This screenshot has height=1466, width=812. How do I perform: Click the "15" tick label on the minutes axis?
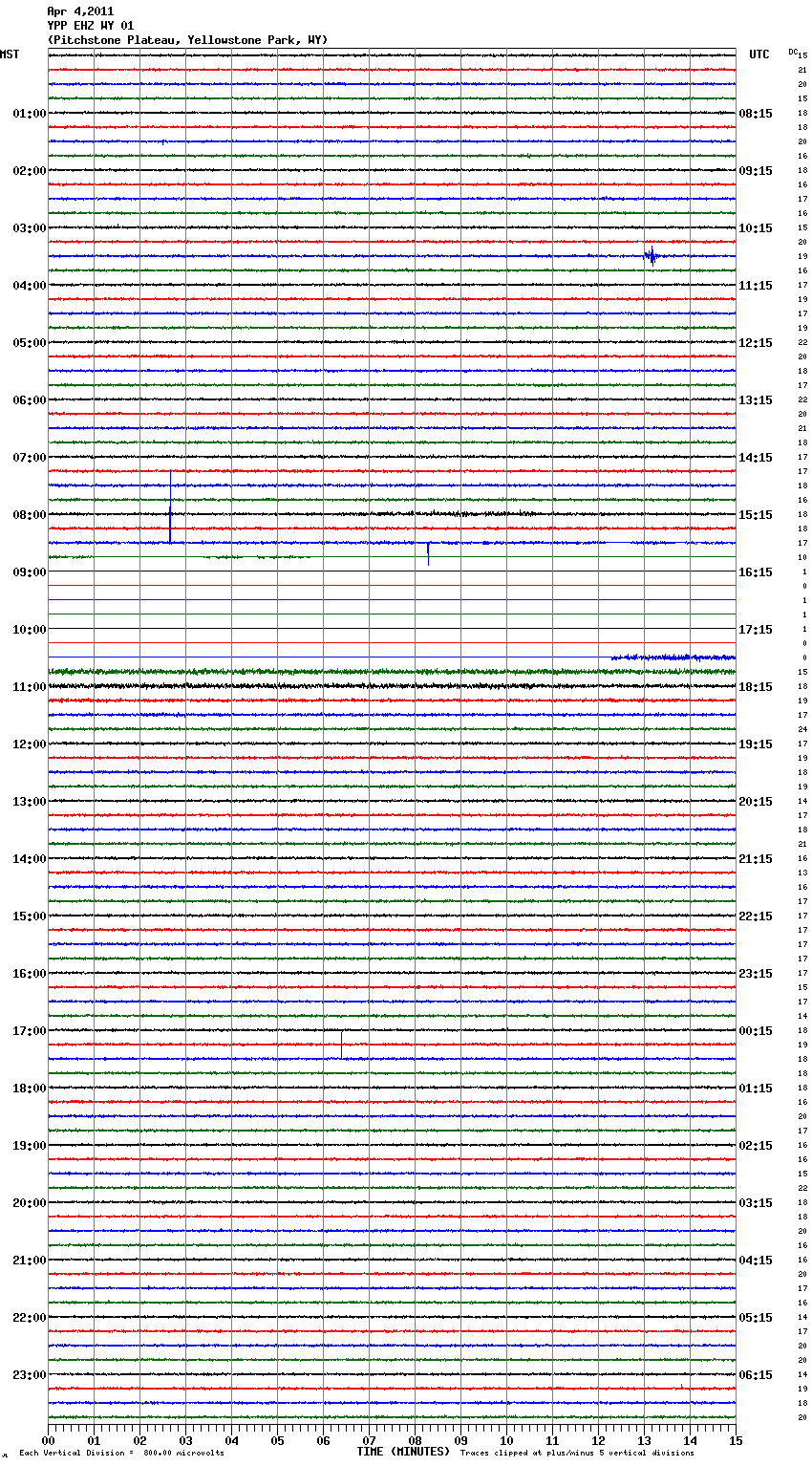(736, 1440)
